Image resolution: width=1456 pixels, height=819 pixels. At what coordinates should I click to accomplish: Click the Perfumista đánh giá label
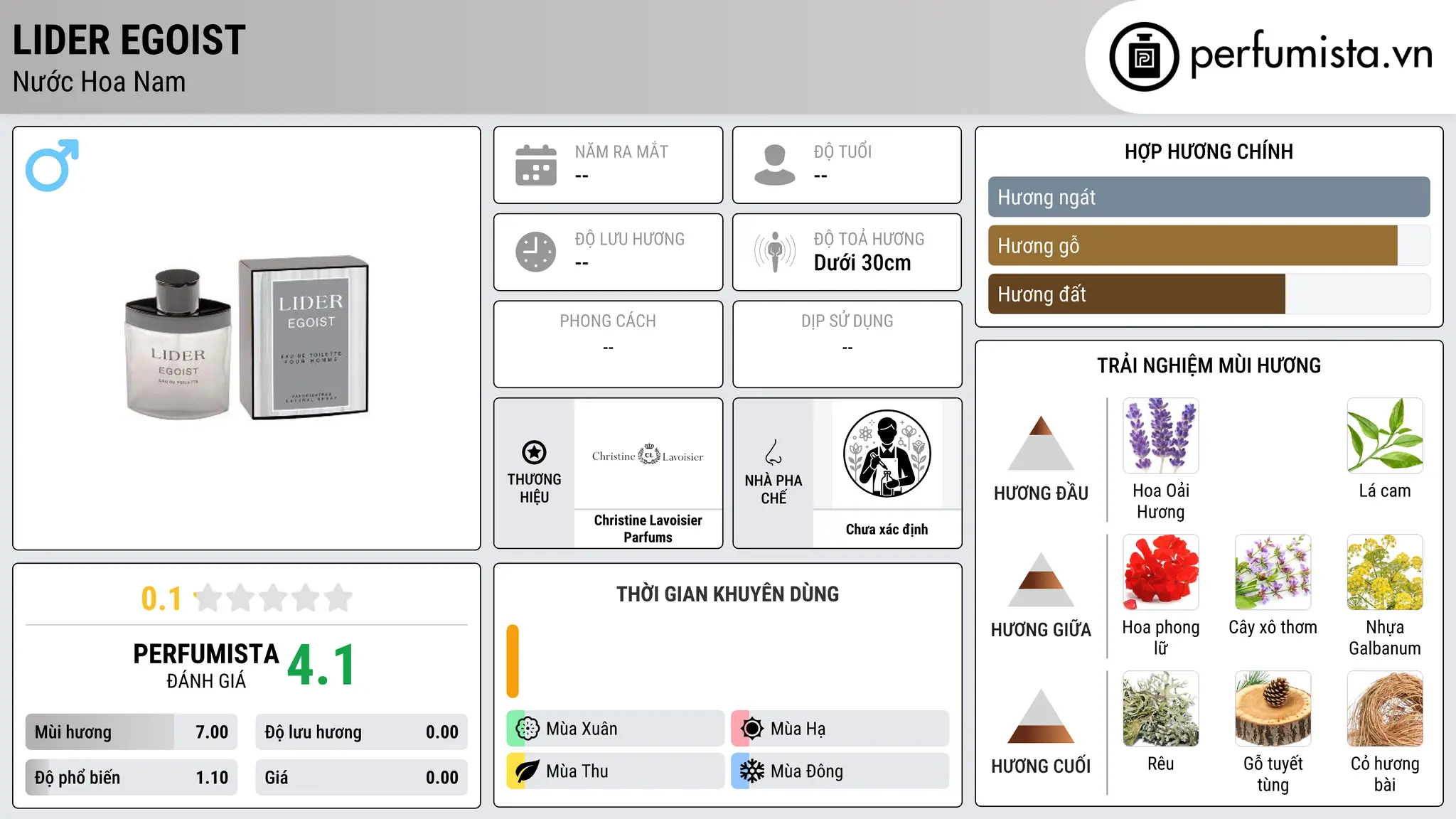(206, 665)
